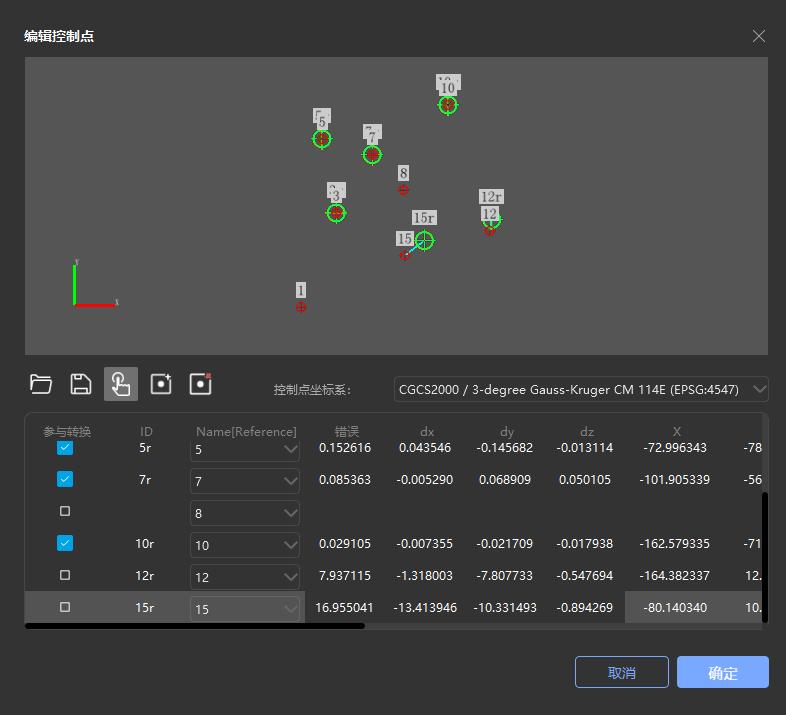The image size is (786, 715).
Task: Select the red marker under label 8
Action: pos(403,190)
